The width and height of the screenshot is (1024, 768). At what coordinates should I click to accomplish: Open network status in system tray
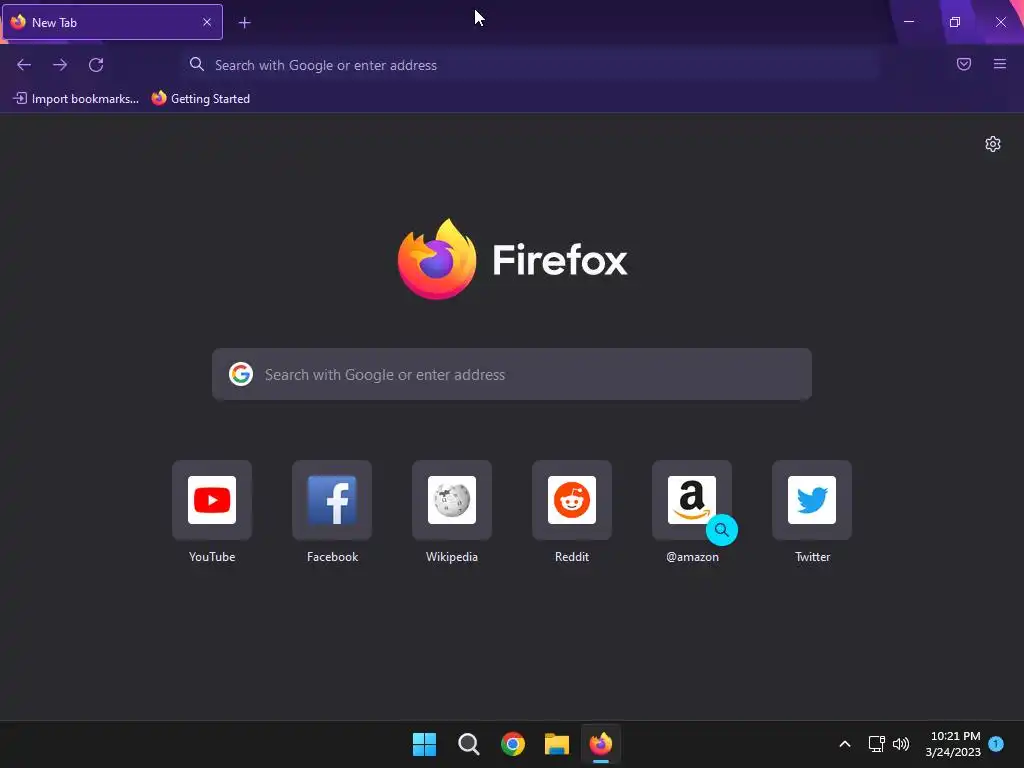coord(876,744)
